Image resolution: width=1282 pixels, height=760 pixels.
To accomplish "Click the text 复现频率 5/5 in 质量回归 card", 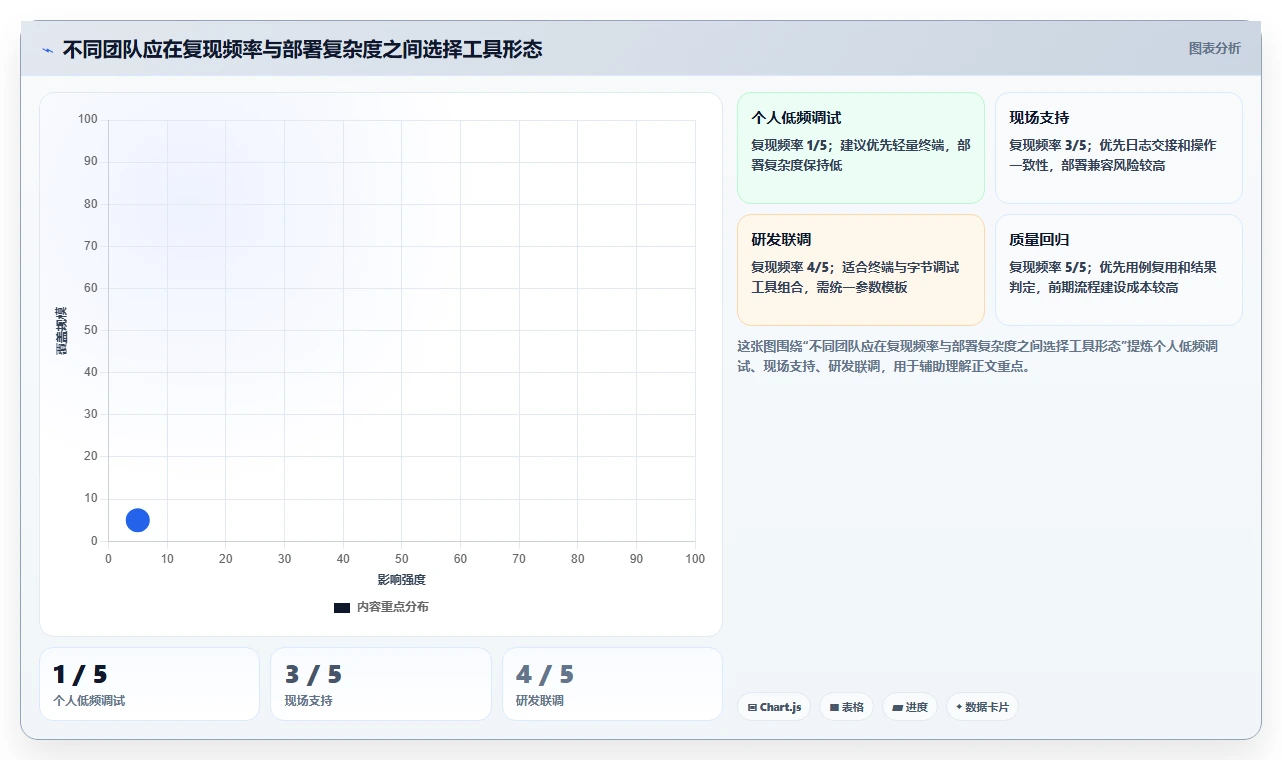I will point(1050,267).
